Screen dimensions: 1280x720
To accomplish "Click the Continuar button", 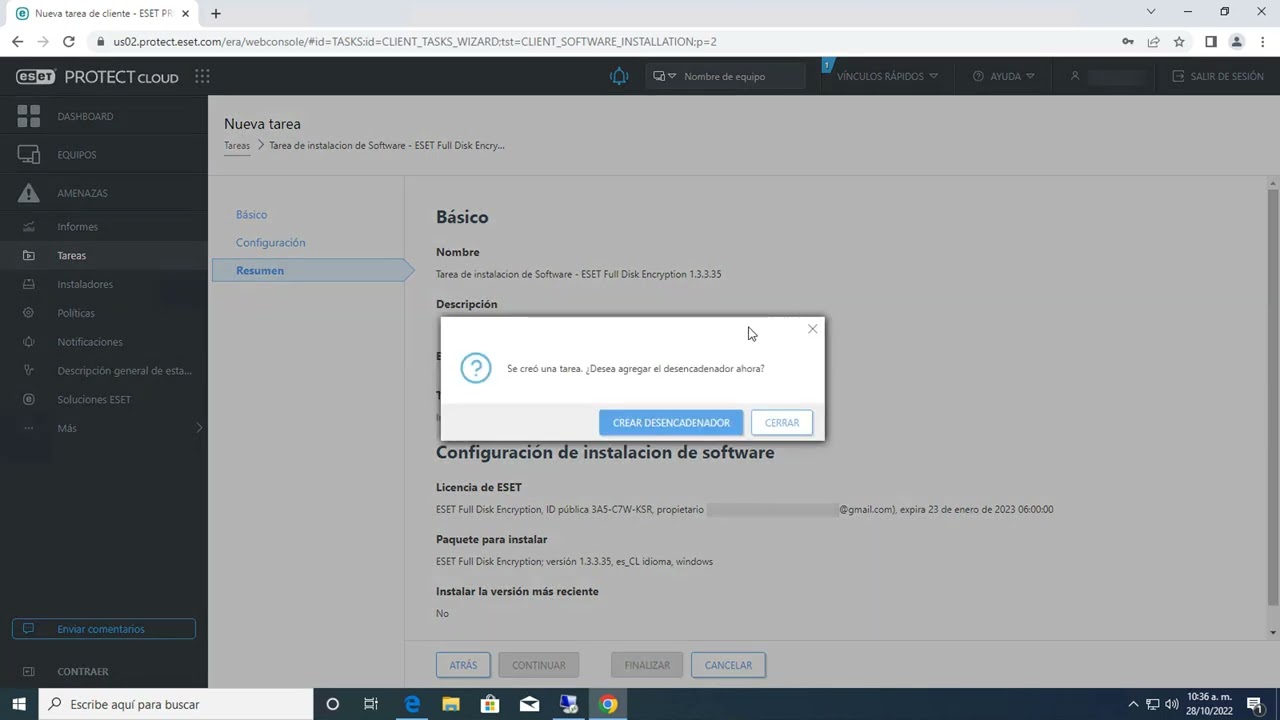I will point(539,665).
